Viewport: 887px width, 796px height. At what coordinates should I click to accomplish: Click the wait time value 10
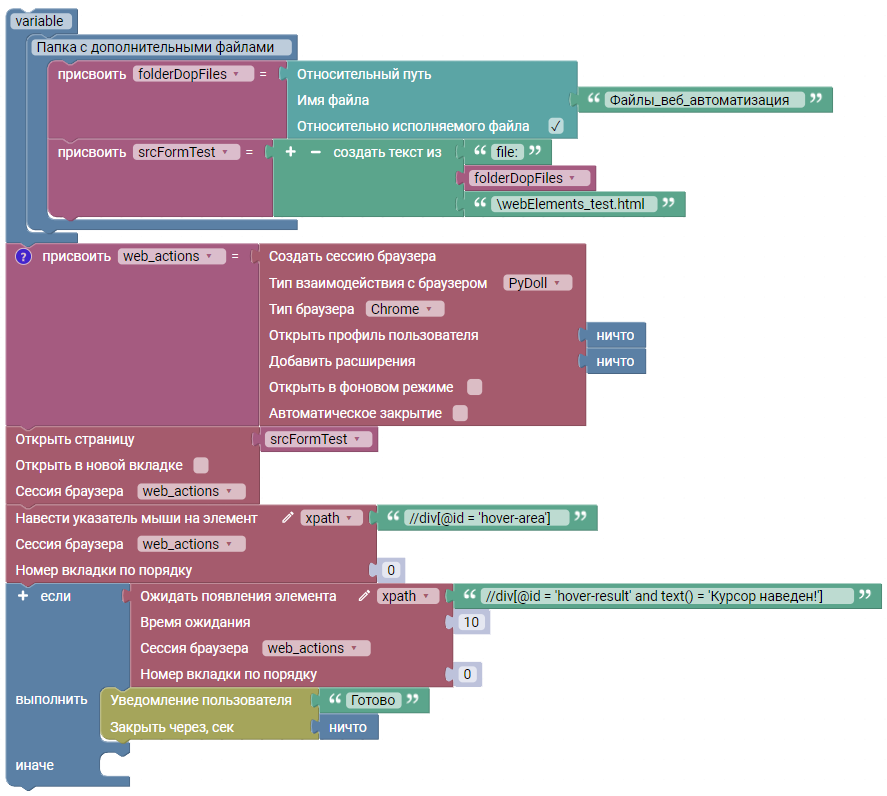tap(471, 622)
